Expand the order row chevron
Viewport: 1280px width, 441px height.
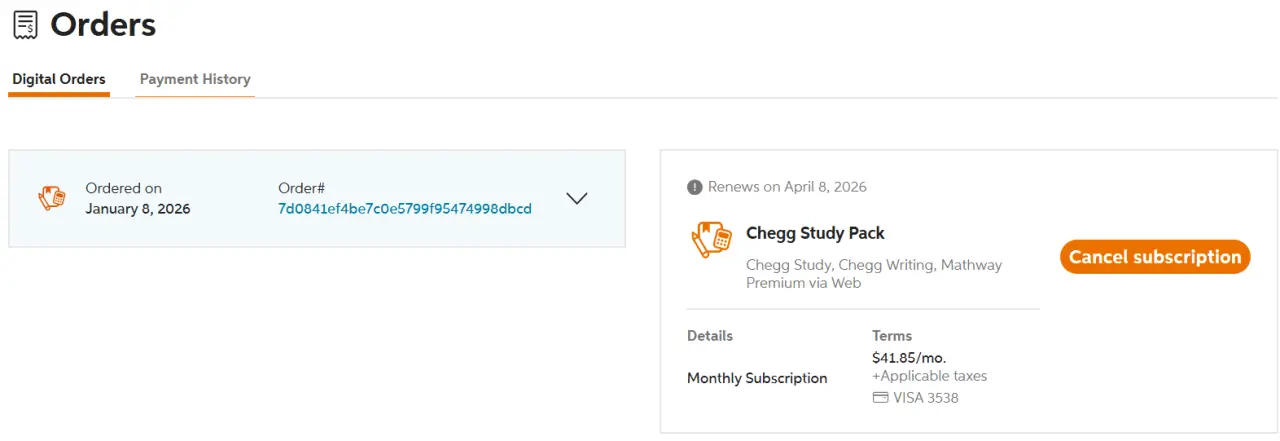point(577,198)
